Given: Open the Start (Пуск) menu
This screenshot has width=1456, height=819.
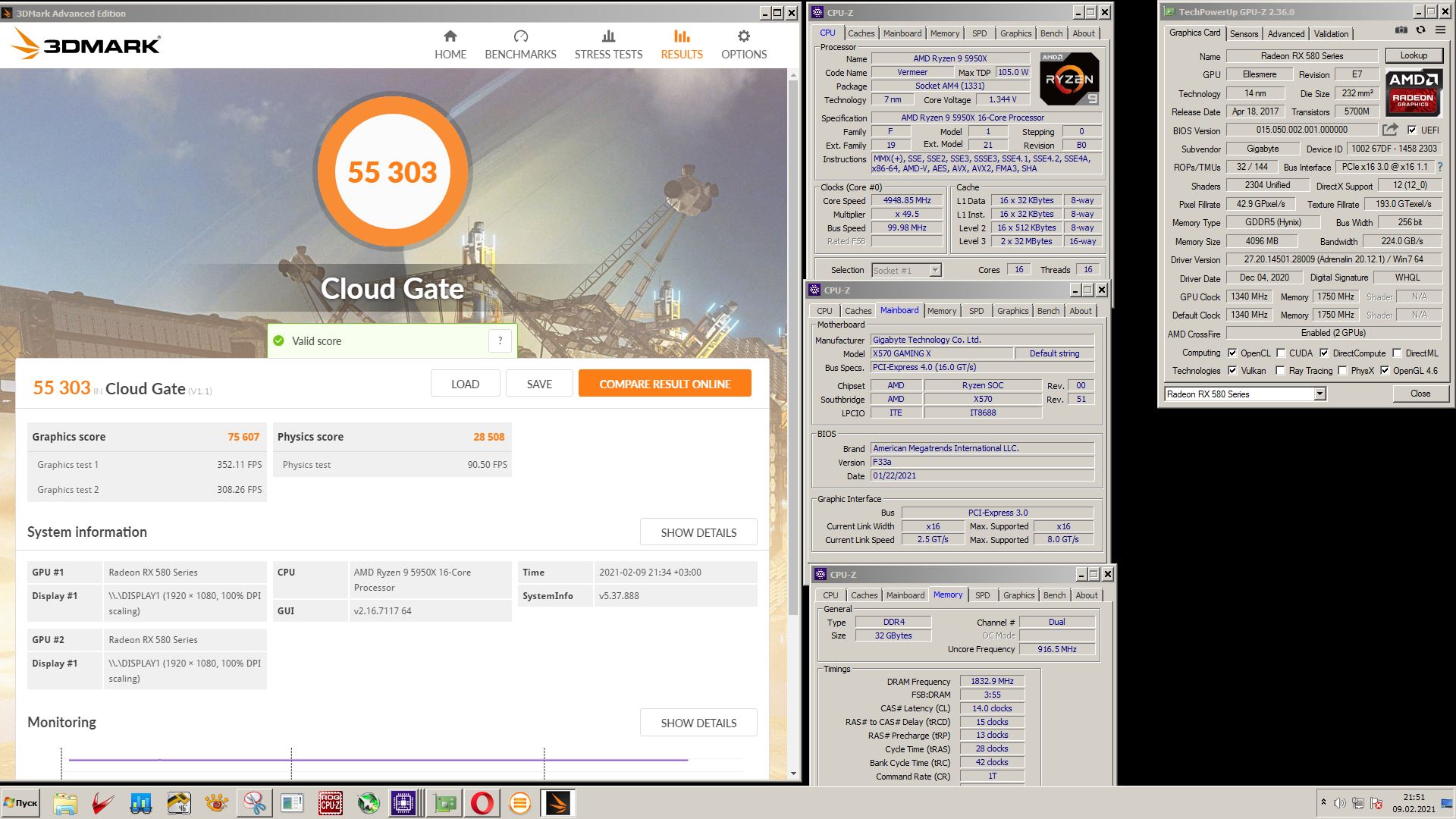Looking at the screenshot, I should pos(20,803).
